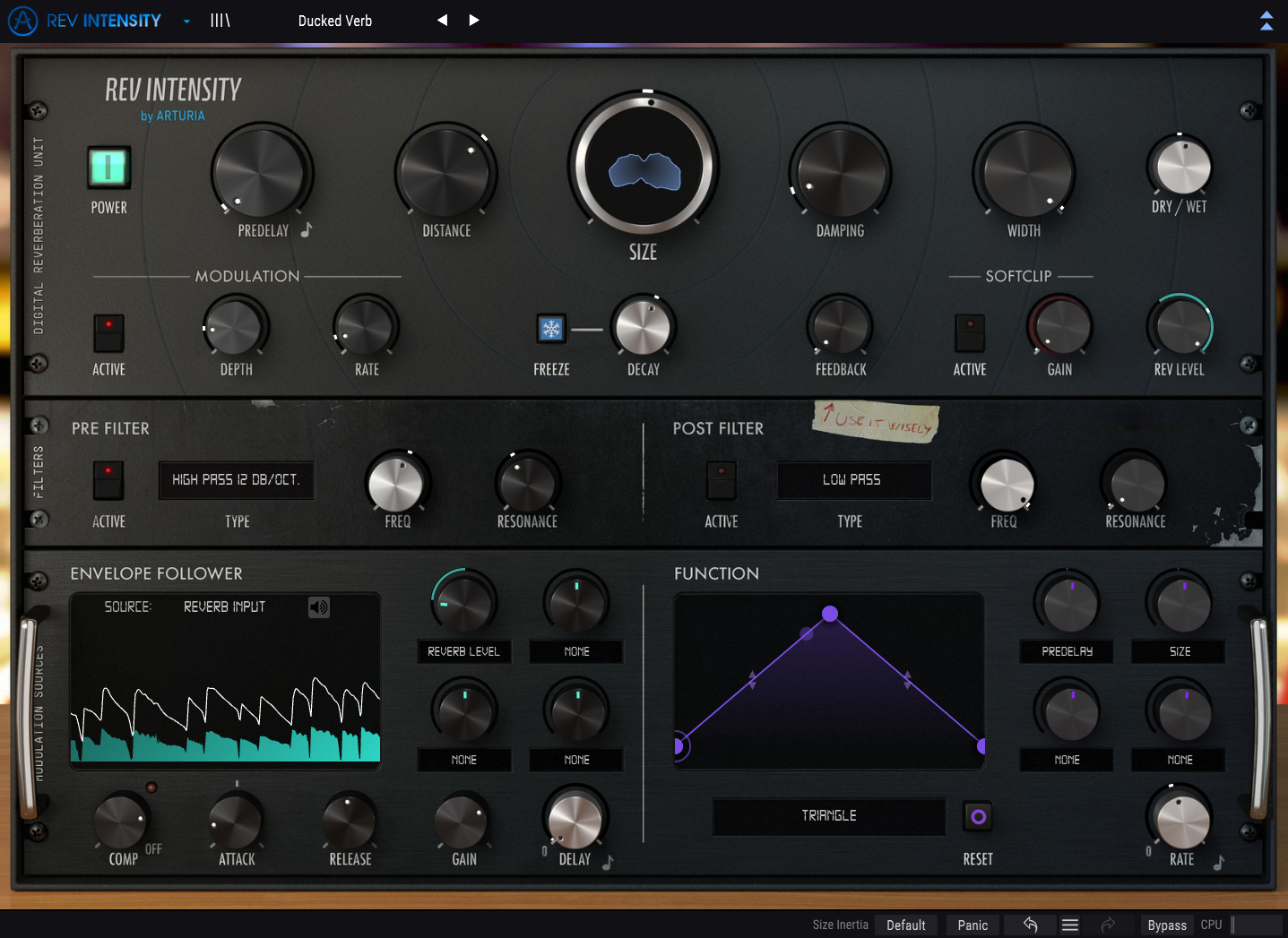
Task: Go to the next preset arrow
Action: pos(474,21)
